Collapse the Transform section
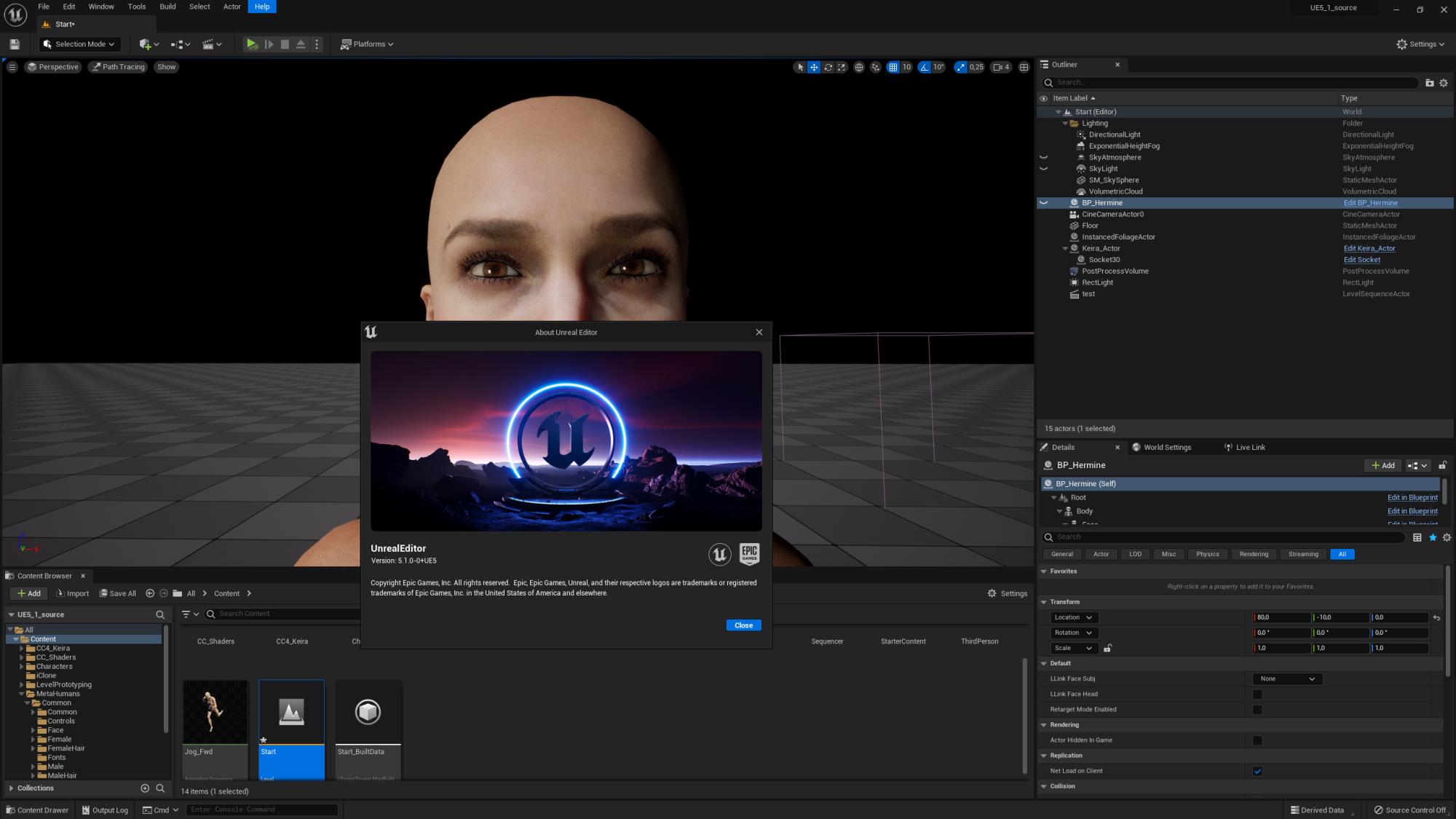 tap(1044, 602)
